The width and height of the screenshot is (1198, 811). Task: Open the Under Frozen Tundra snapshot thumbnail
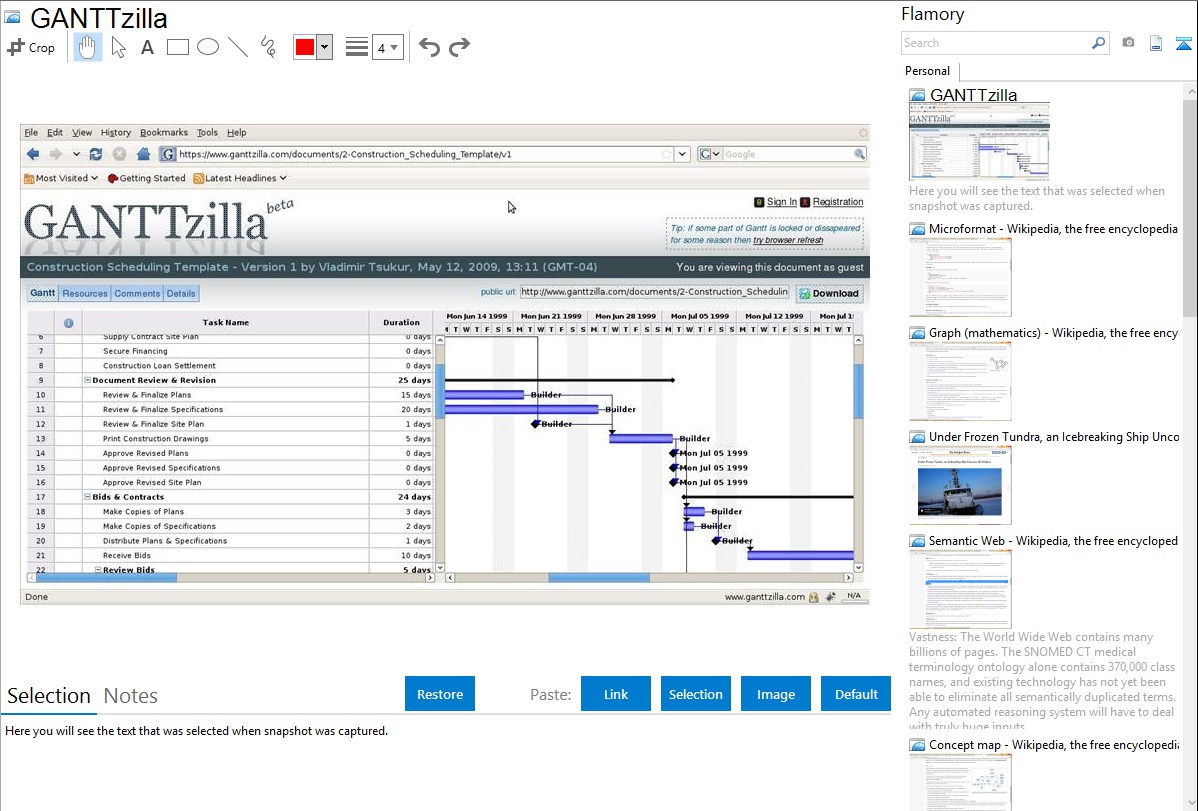(960, 485)
